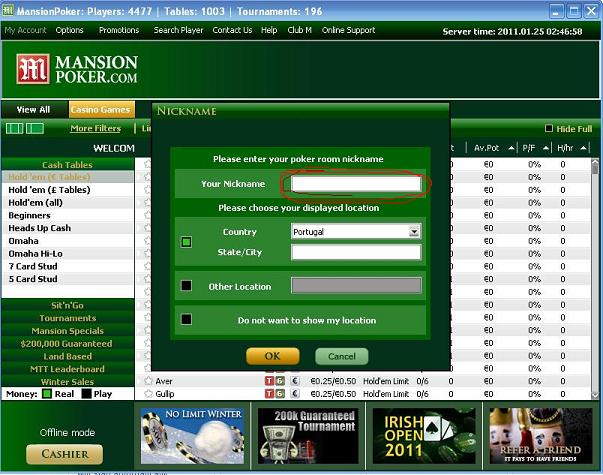Open the Help menu

[269, 30]
